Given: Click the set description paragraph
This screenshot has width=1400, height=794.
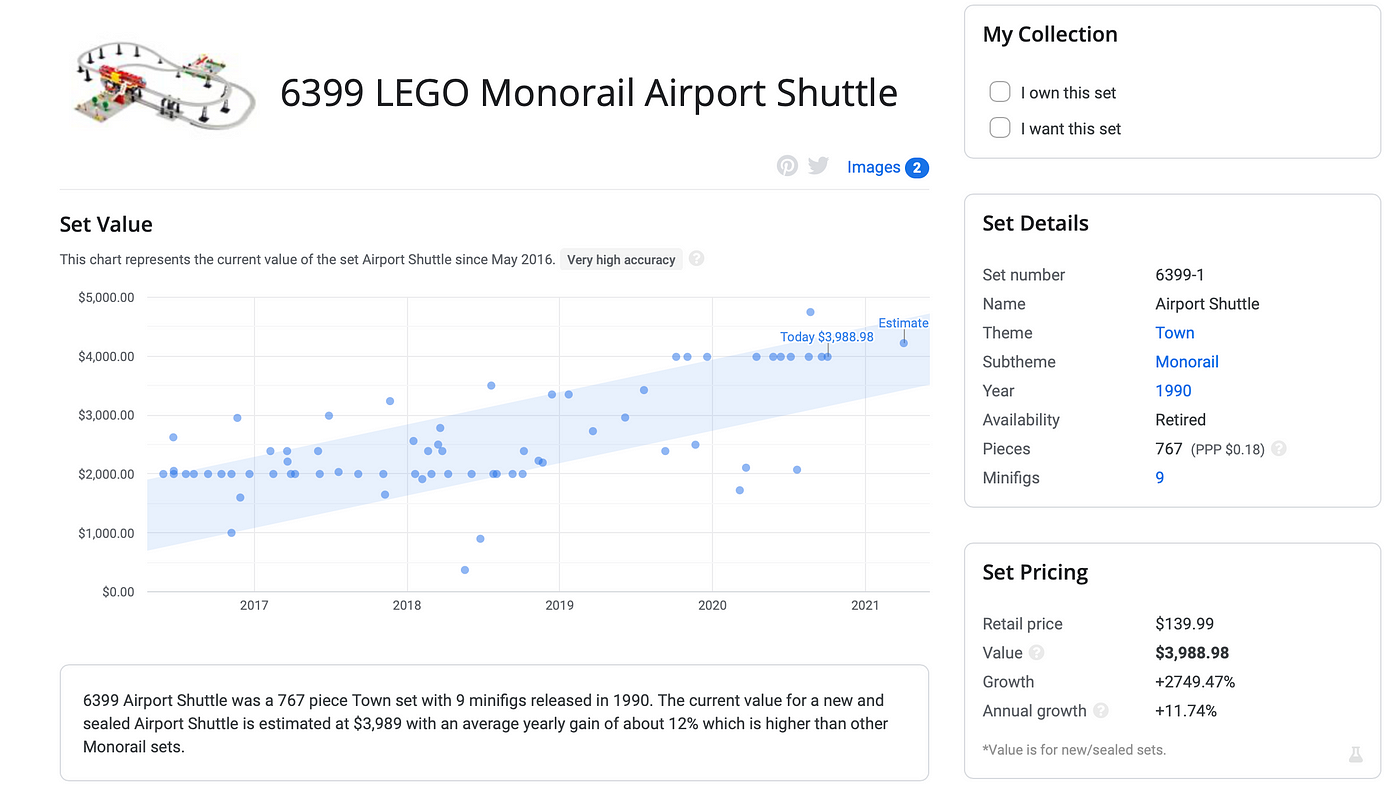Looking at the screenshot, I should [486, 723].
